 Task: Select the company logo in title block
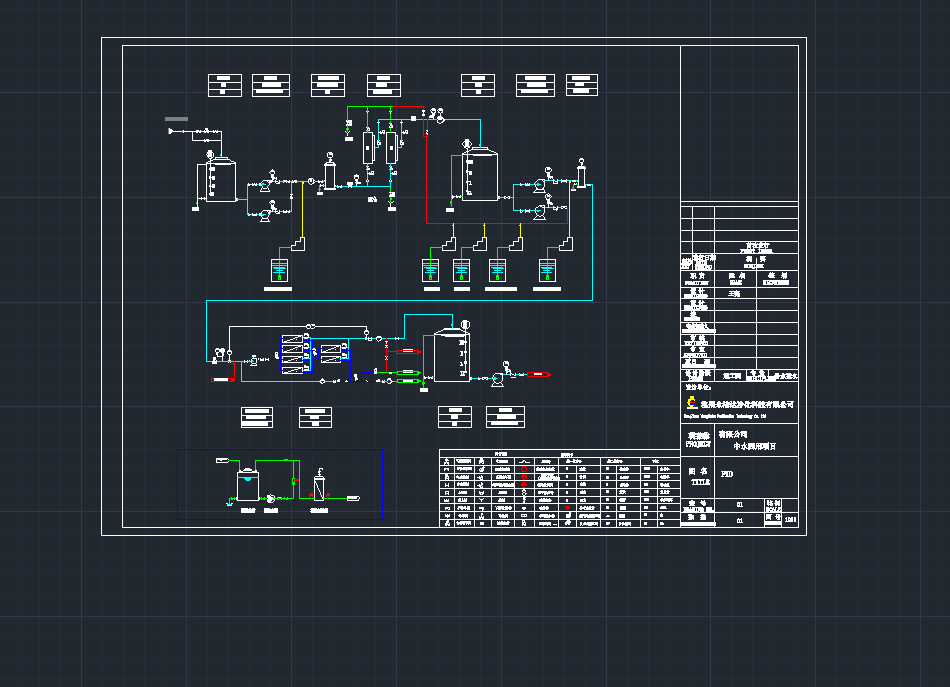(690, 402)
